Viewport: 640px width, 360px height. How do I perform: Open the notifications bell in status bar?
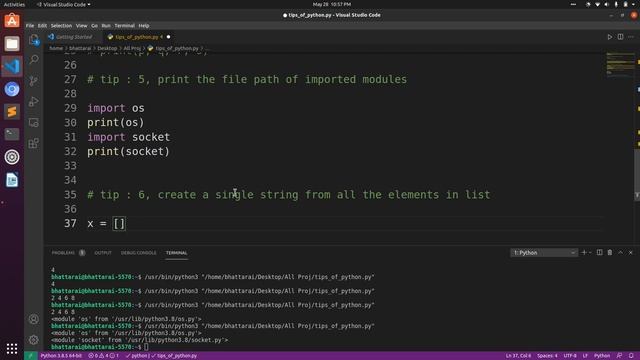coord(631,356)
